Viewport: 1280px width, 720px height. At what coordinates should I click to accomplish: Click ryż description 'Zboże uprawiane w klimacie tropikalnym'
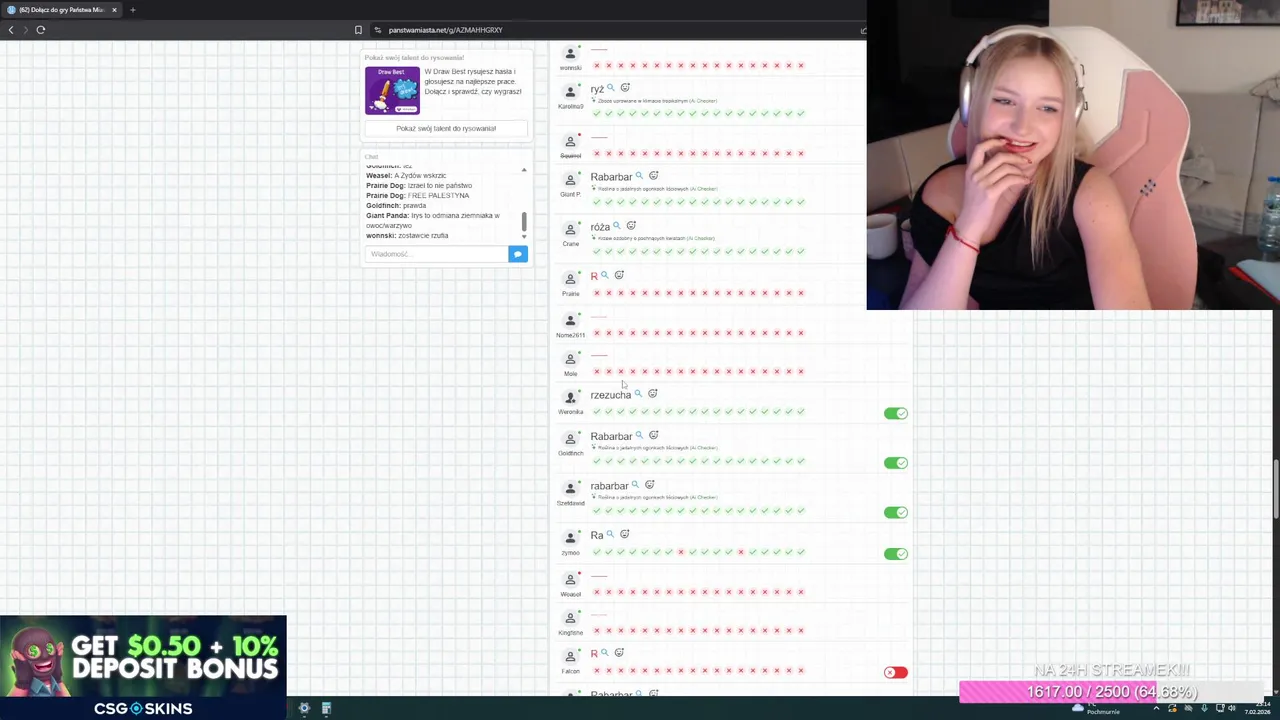click(x=642, y=101)
